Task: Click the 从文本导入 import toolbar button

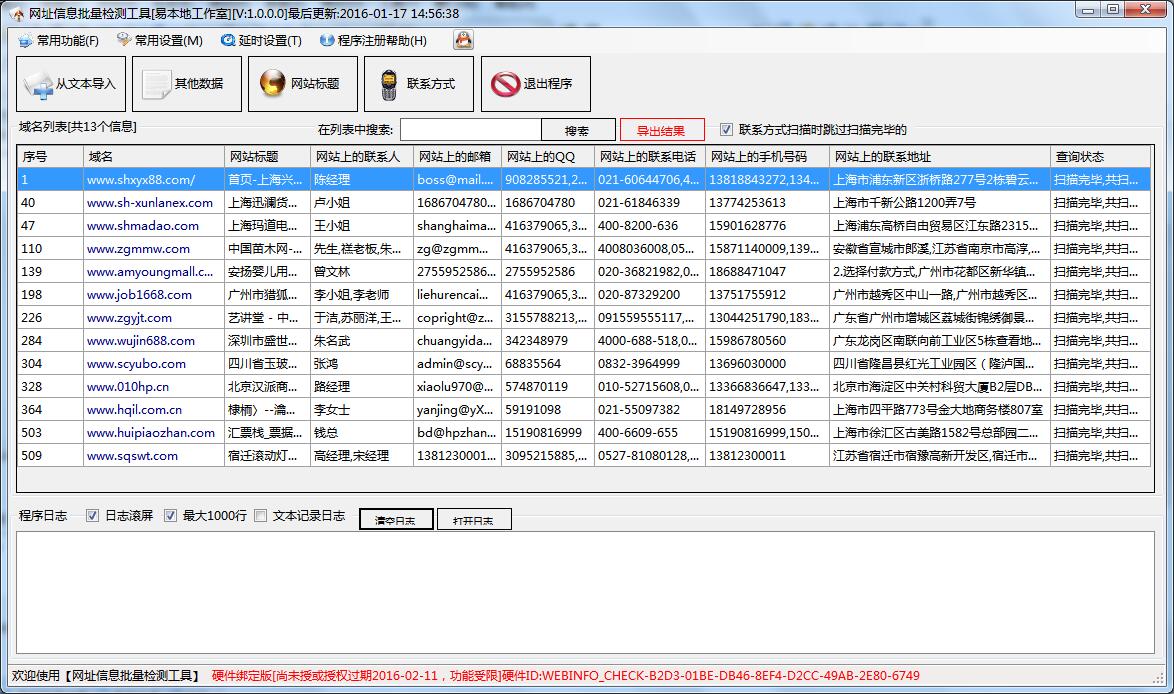Action: pyautogui.click(x=71, y=84)
